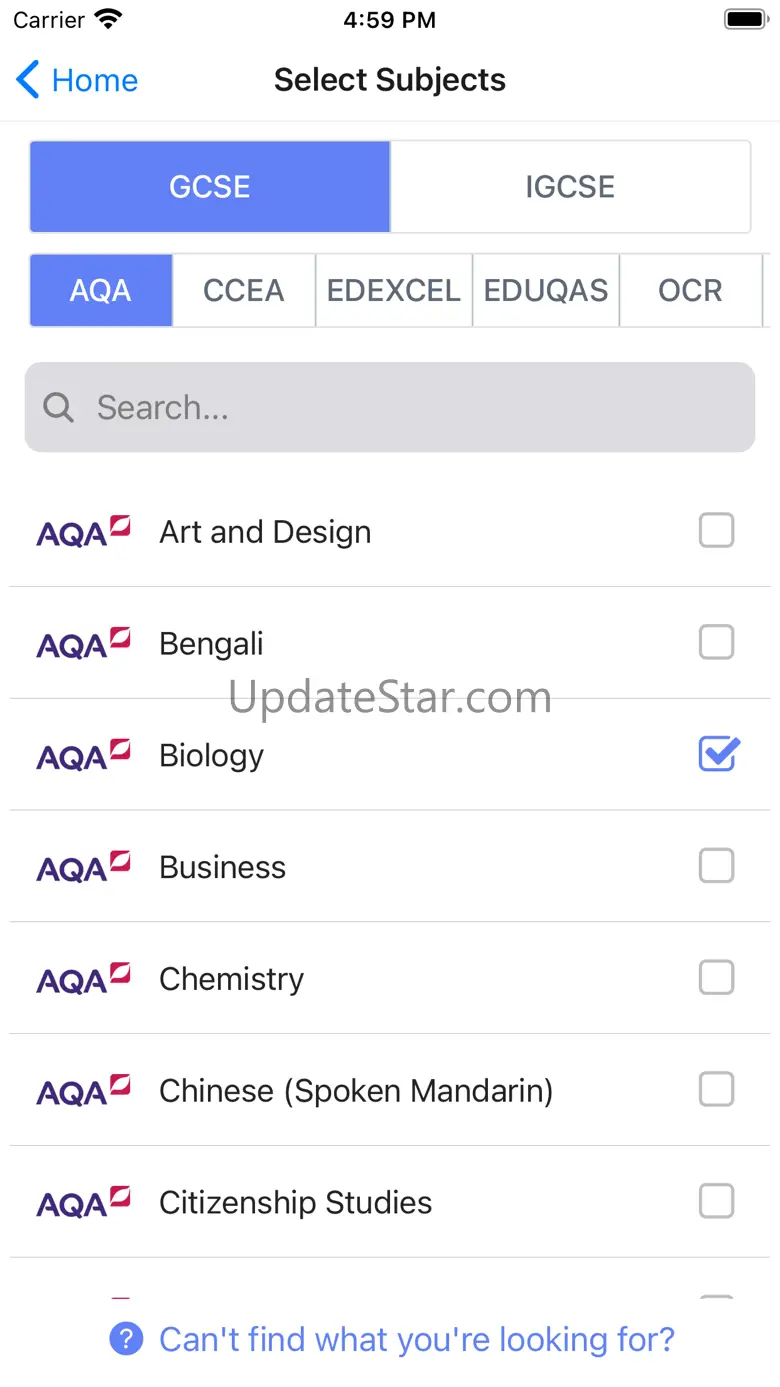Tap the back chevron icon to Home

28,80
